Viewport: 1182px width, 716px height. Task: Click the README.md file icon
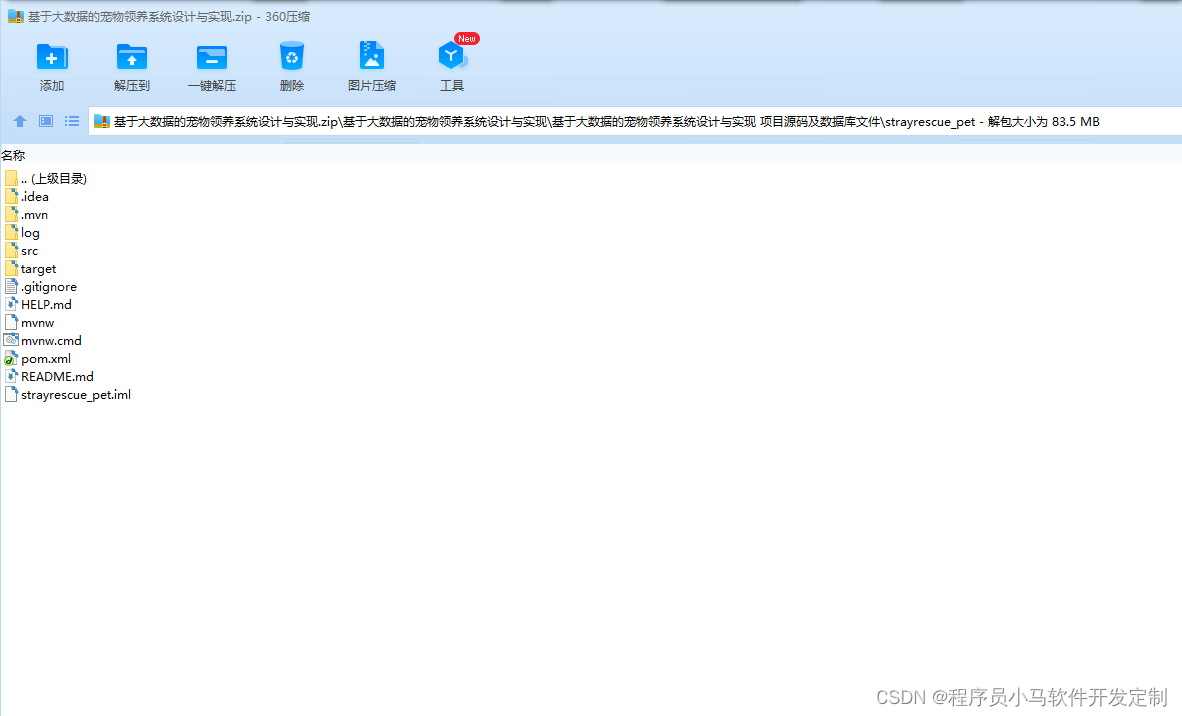click(x=11, y=376)
